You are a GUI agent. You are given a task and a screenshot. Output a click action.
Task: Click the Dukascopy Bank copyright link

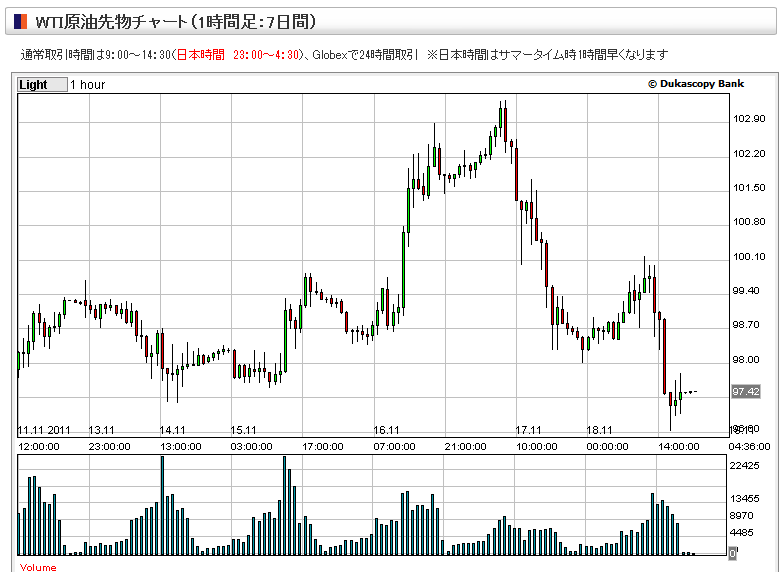pyautogui.click(x=695, y=85)
